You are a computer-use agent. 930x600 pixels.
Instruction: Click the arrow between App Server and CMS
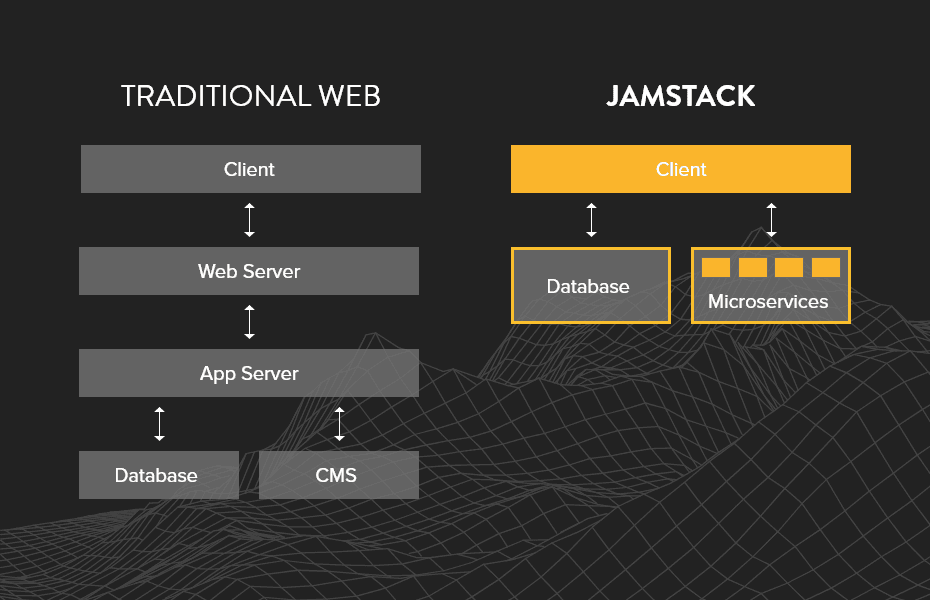click(339, 423)
